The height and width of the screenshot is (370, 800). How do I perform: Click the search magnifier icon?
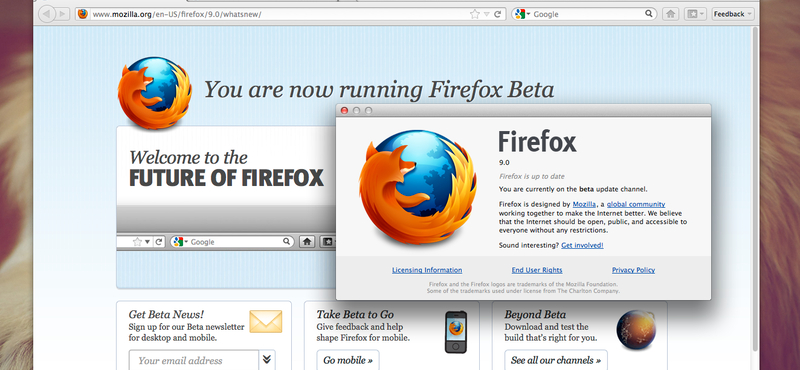649,14
